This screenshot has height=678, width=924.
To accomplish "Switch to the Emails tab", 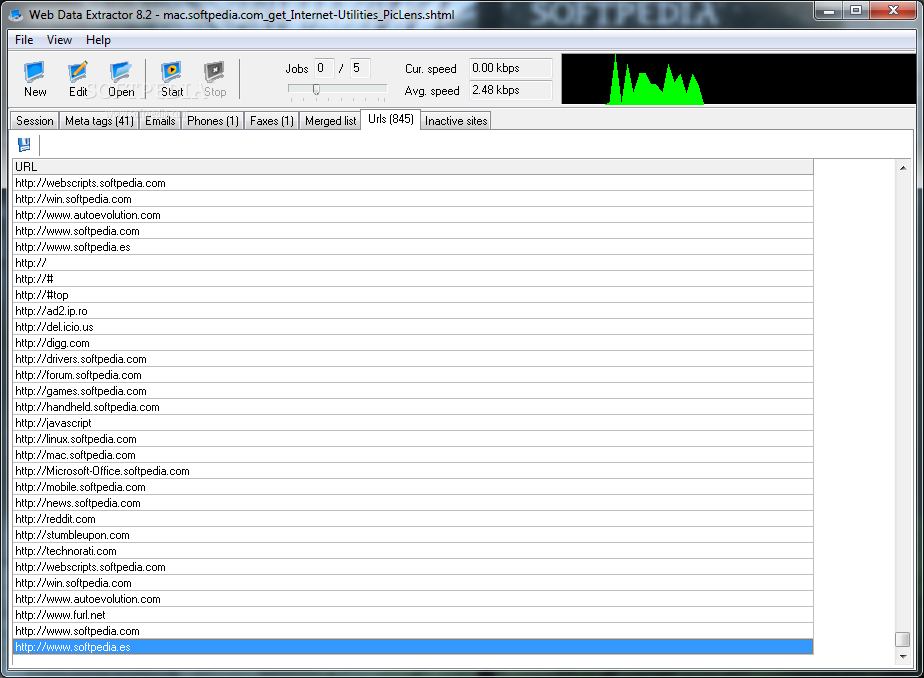I will tap(160, 121).
